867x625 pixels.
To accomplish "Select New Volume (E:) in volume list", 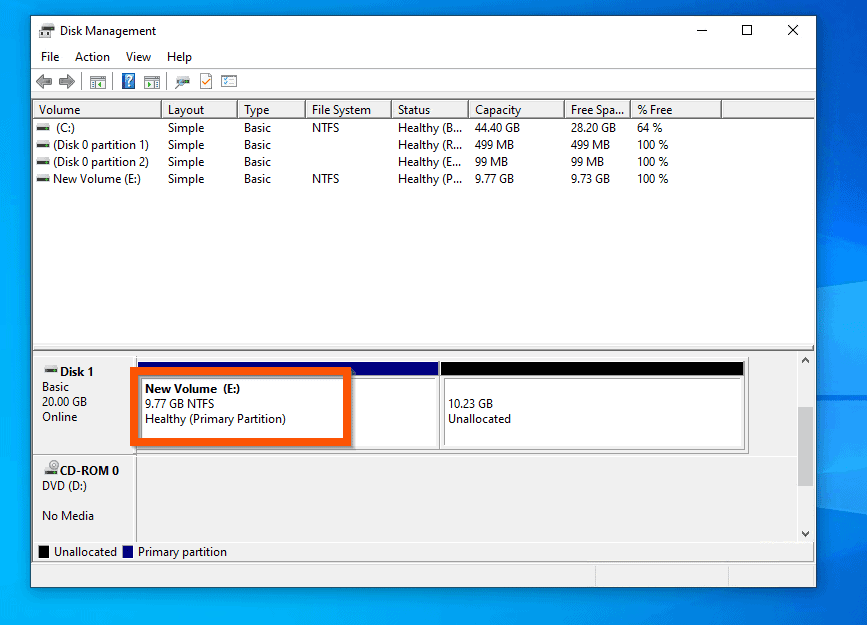I will pyautogui.click(x=424, y=179).
